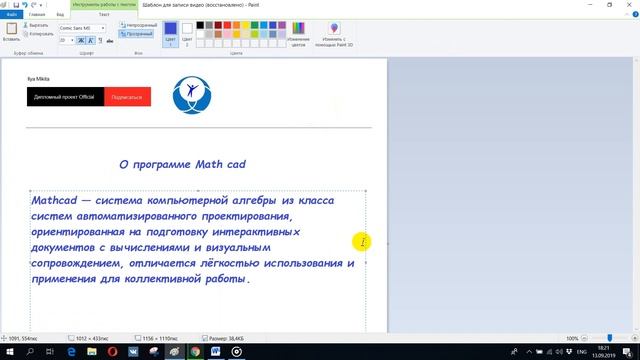Open the Windows Start menu
Viewport: 640px width, 360px height.
point(10,351)
